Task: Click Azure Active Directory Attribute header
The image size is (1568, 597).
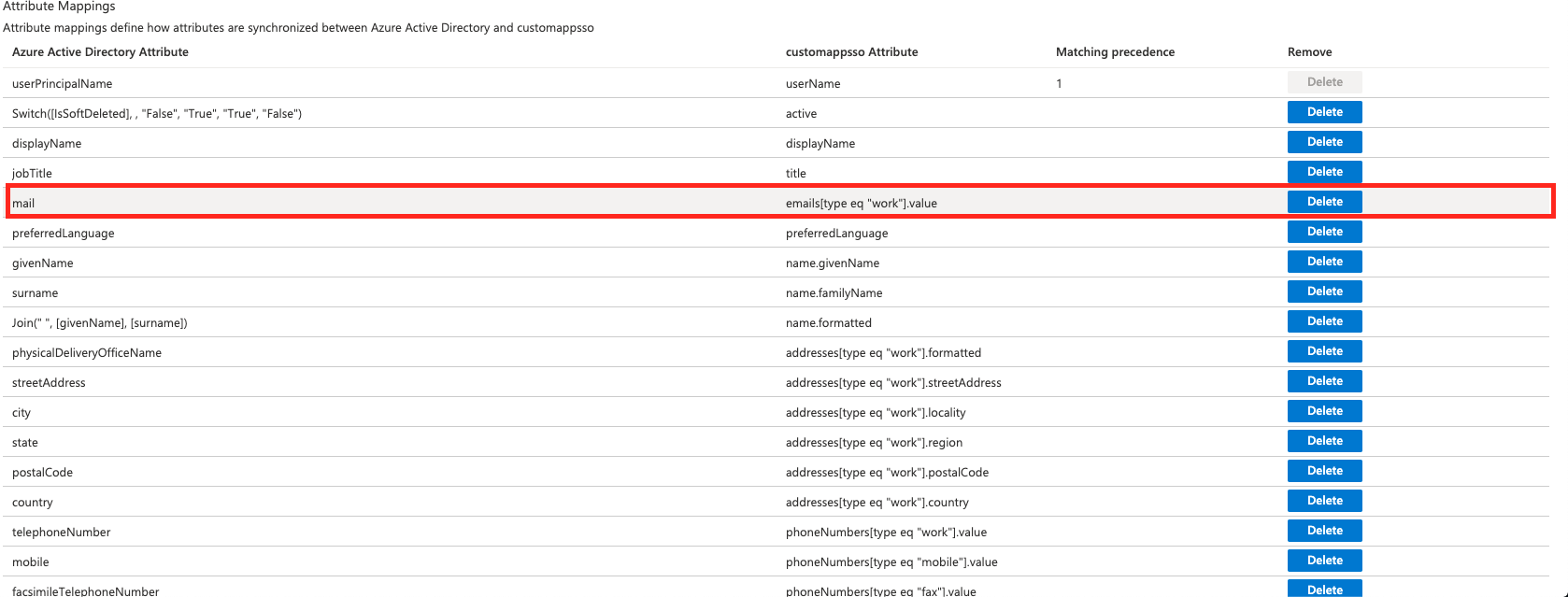Action: [100, 52]
